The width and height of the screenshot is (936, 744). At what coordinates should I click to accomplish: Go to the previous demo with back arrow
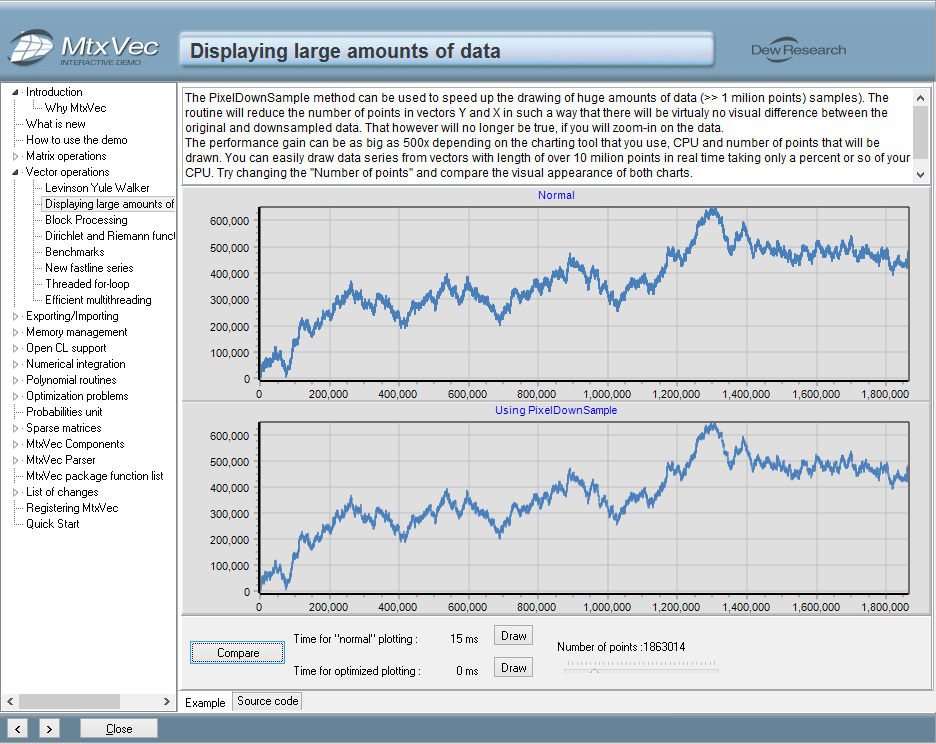pyautogui.click(x=19, y=728)
